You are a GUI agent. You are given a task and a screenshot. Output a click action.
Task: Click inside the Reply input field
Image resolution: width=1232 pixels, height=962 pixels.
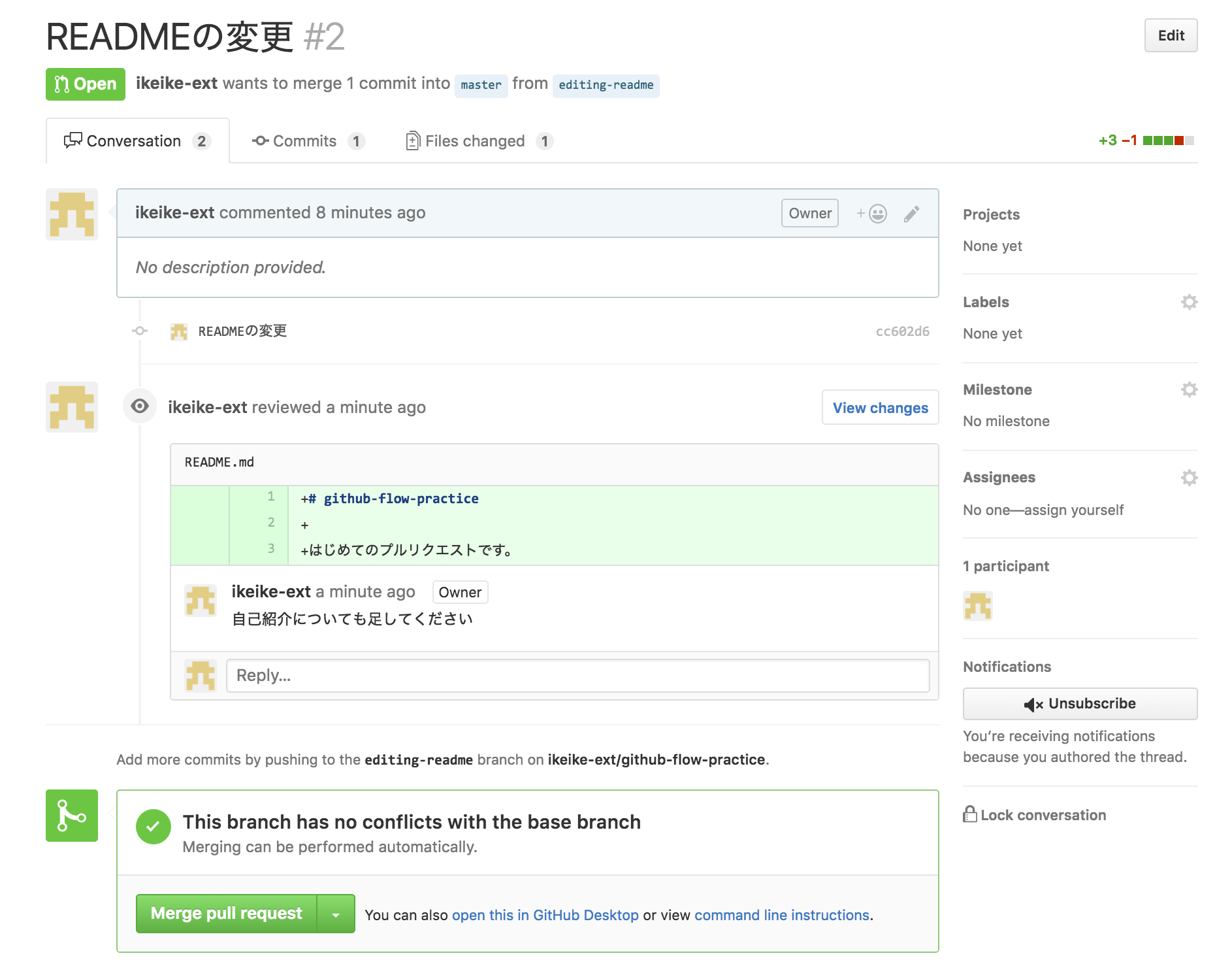point(577,676)
